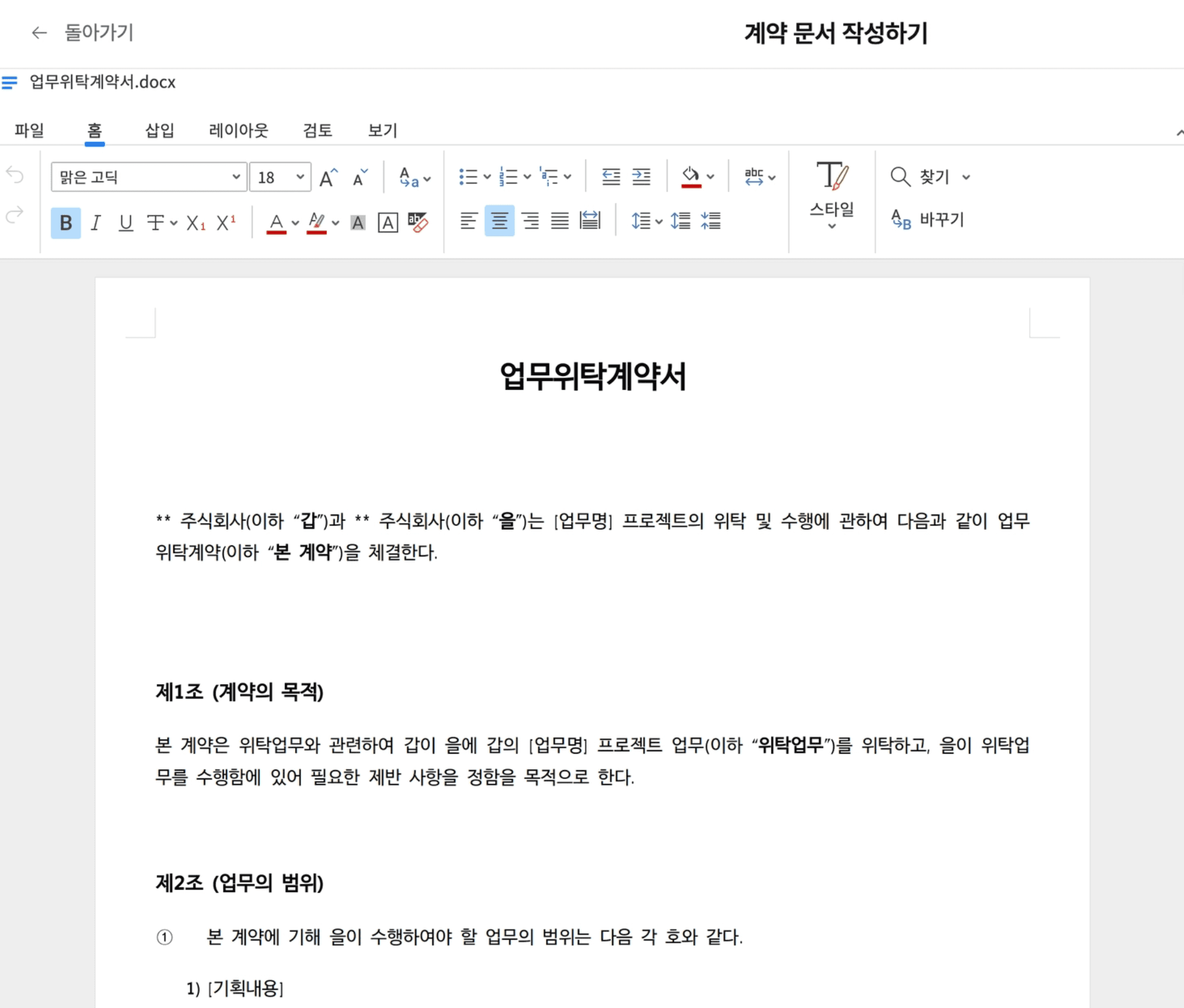Click the increase font size icon
The height and width of the screenshot is (1008, 1184).
coord(328,177)
